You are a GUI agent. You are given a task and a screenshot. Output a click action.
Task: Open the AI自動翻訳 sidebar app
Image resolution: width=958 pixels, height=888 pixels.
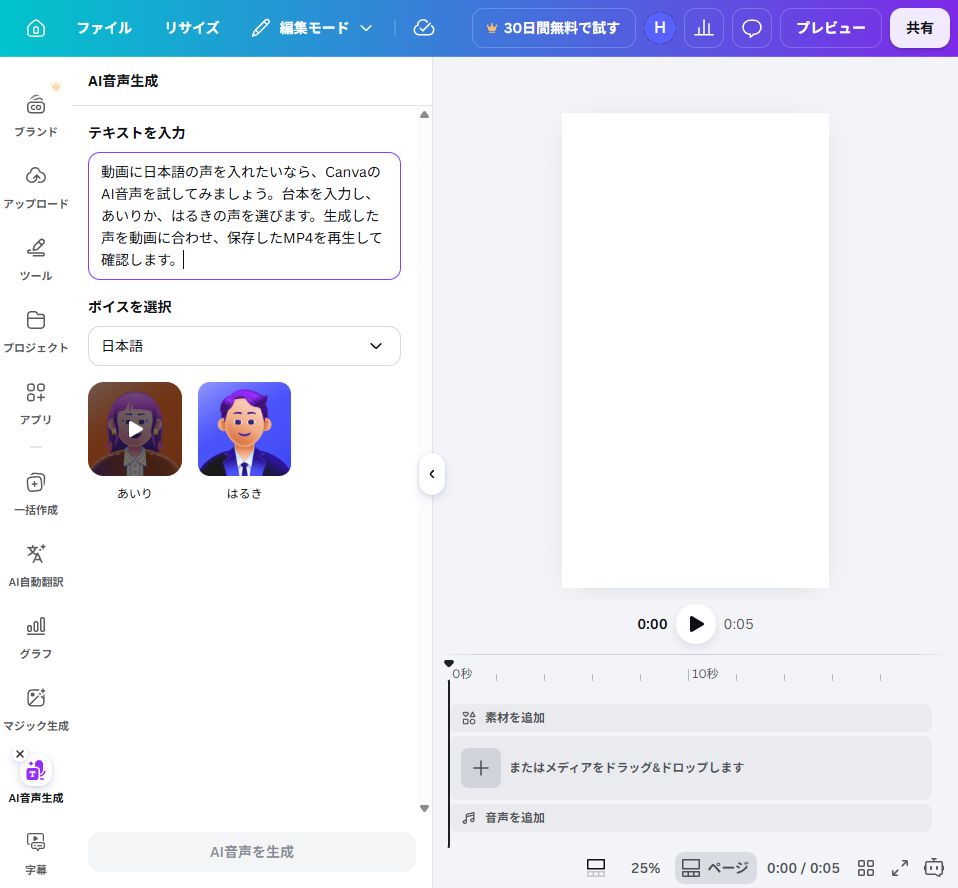point(36,566)
